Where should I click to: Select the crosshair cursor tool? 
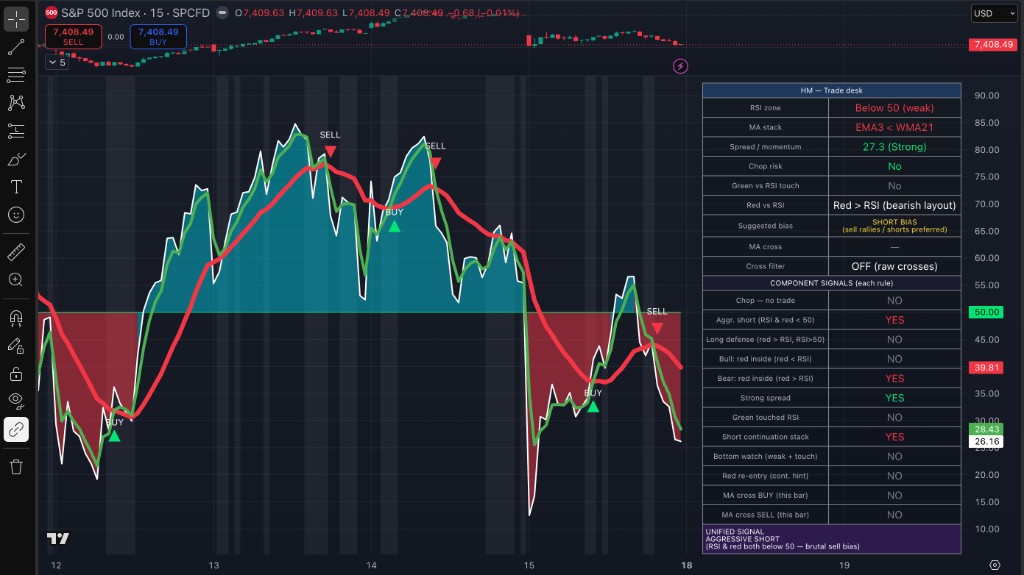tap(16, 19)
